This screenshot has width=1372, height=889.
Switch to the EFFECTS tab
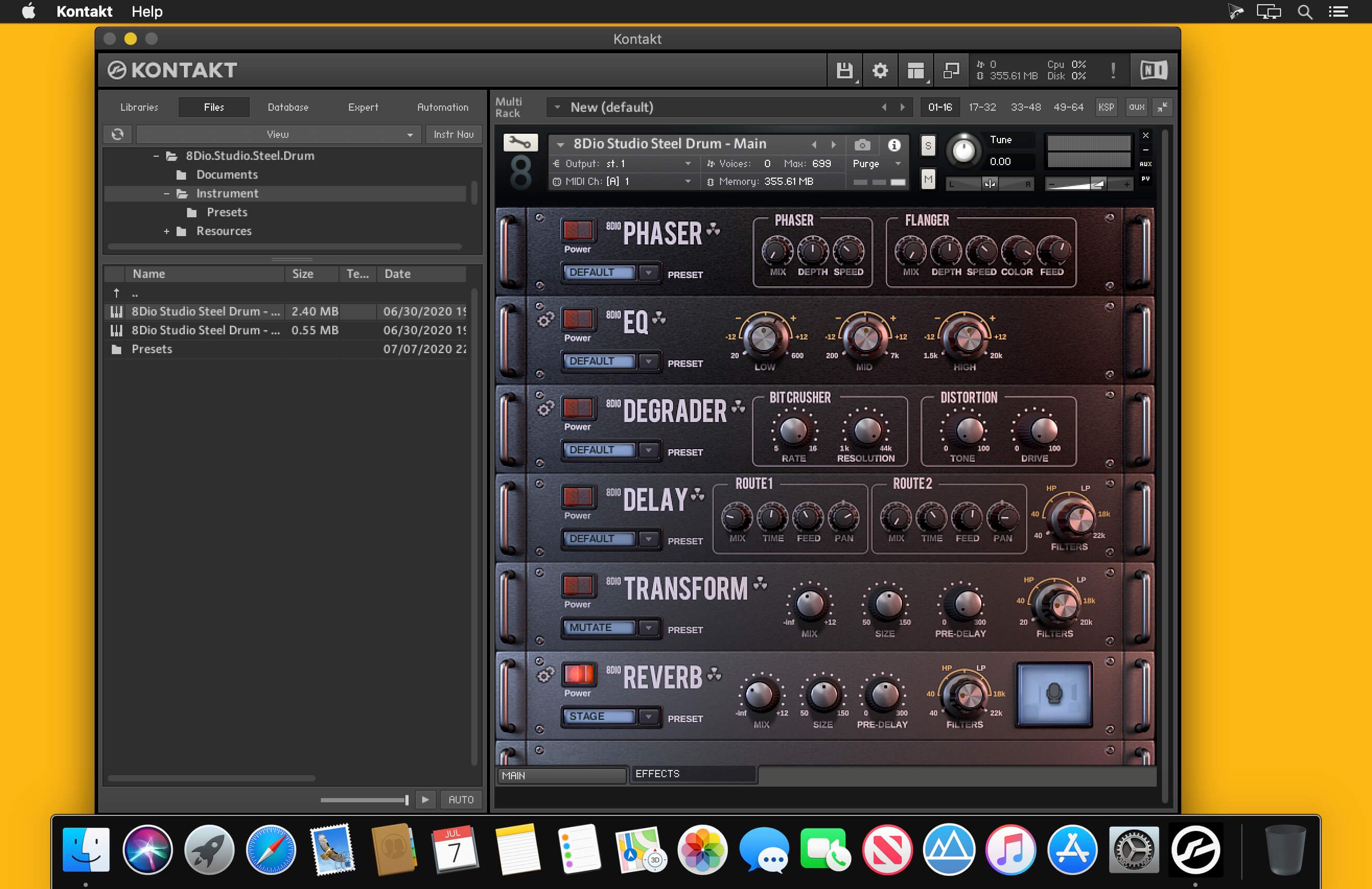[692, 774]
